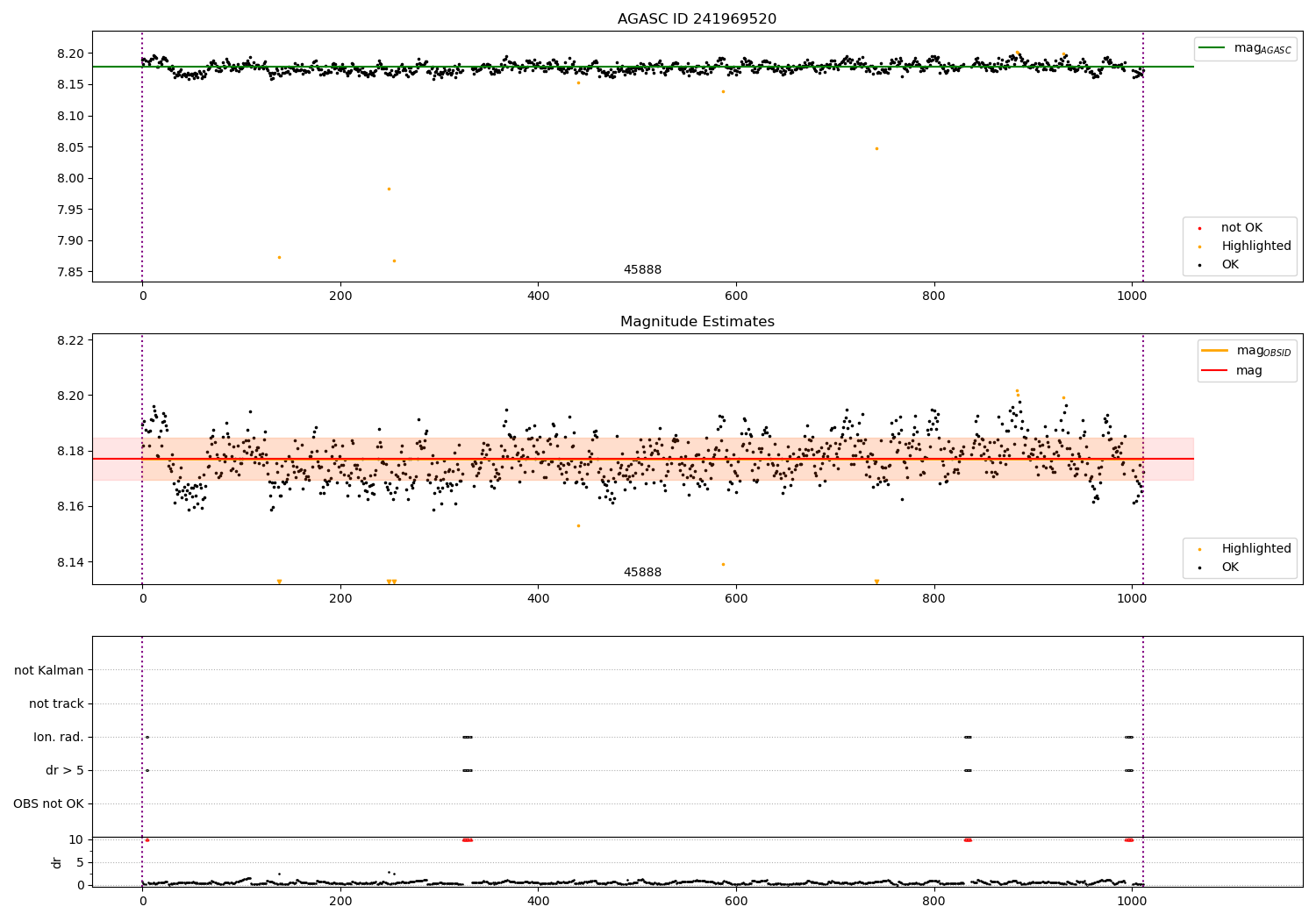Click the "600" x-tick under the bottom plot
Viewport: 1316px width, 921px height.
(736, 901)
